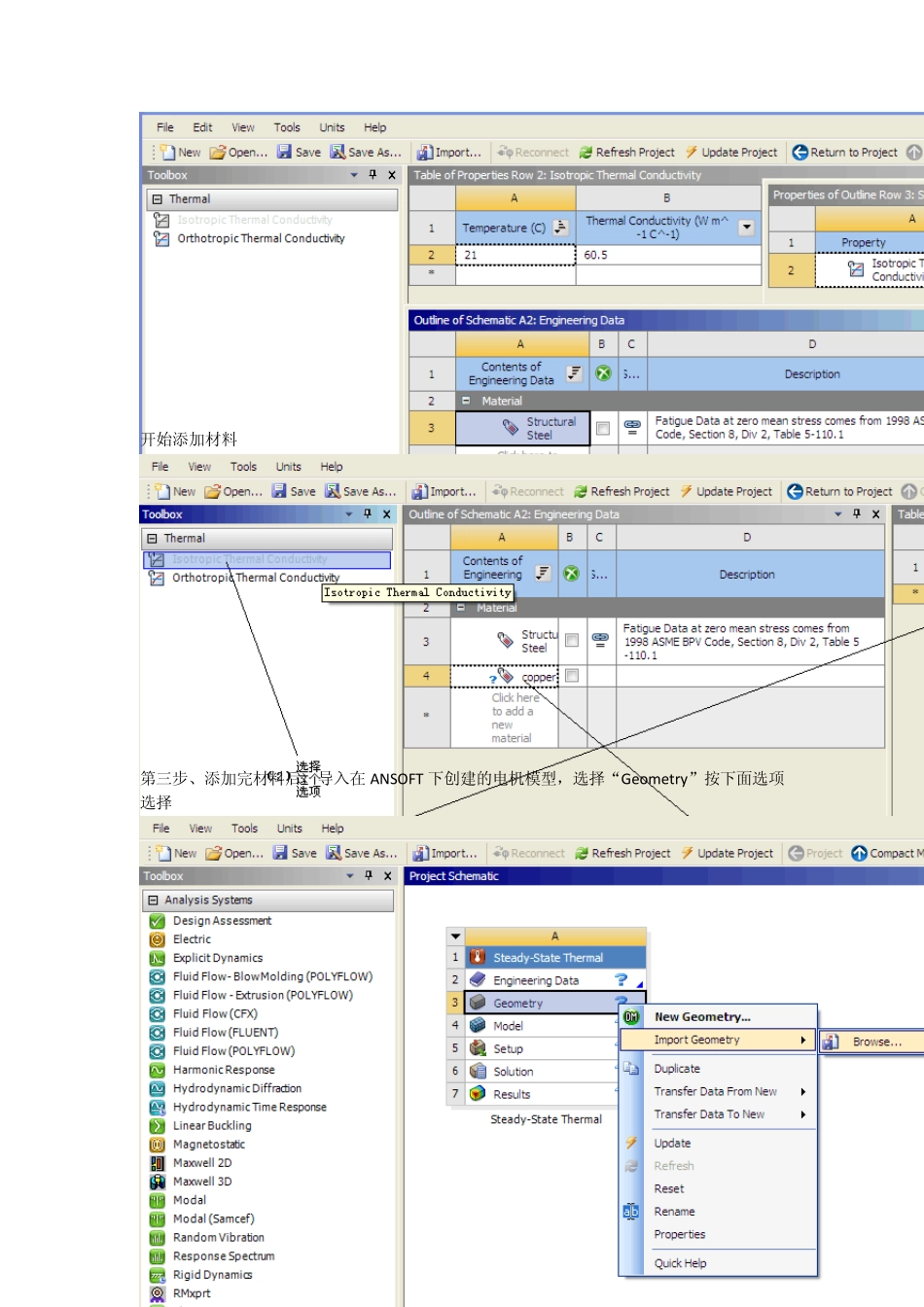Open File menu in top window

[x=165, y=127]
